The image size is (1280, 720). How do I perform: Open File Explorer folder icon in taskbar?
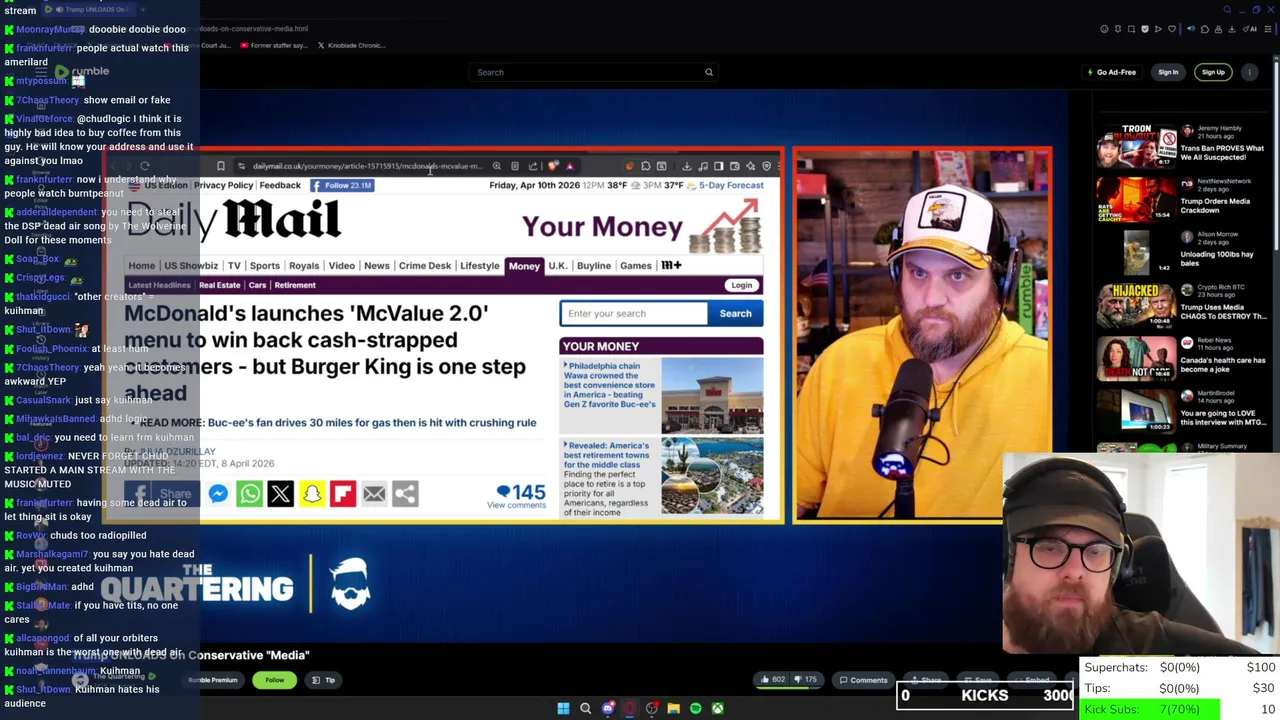pyautogui.click(x=674, y=708)
